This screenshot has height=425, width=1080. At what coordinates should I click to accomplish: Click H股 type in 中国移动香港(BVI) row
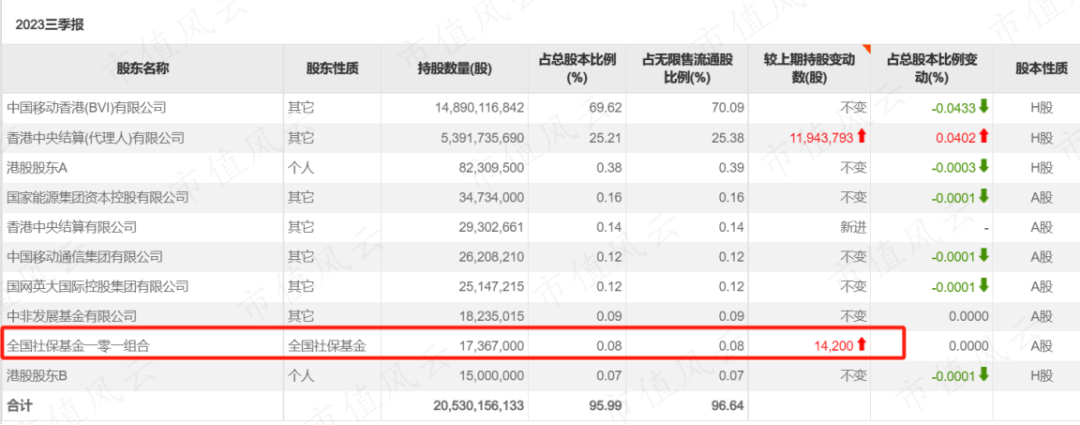tap(1041, 108)
